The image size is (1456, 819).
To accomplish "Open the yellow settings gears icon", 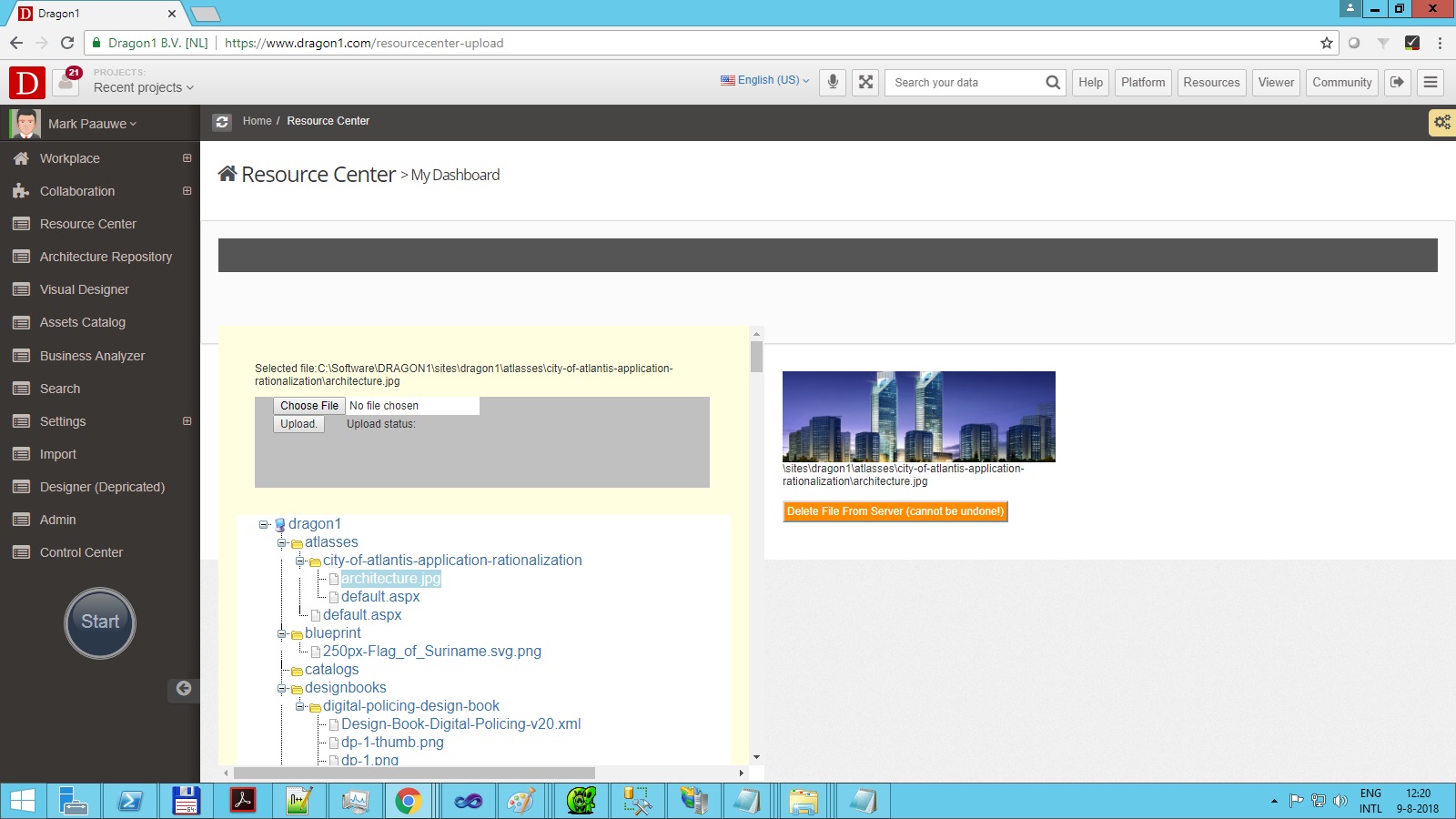I will click(1442, 122).
